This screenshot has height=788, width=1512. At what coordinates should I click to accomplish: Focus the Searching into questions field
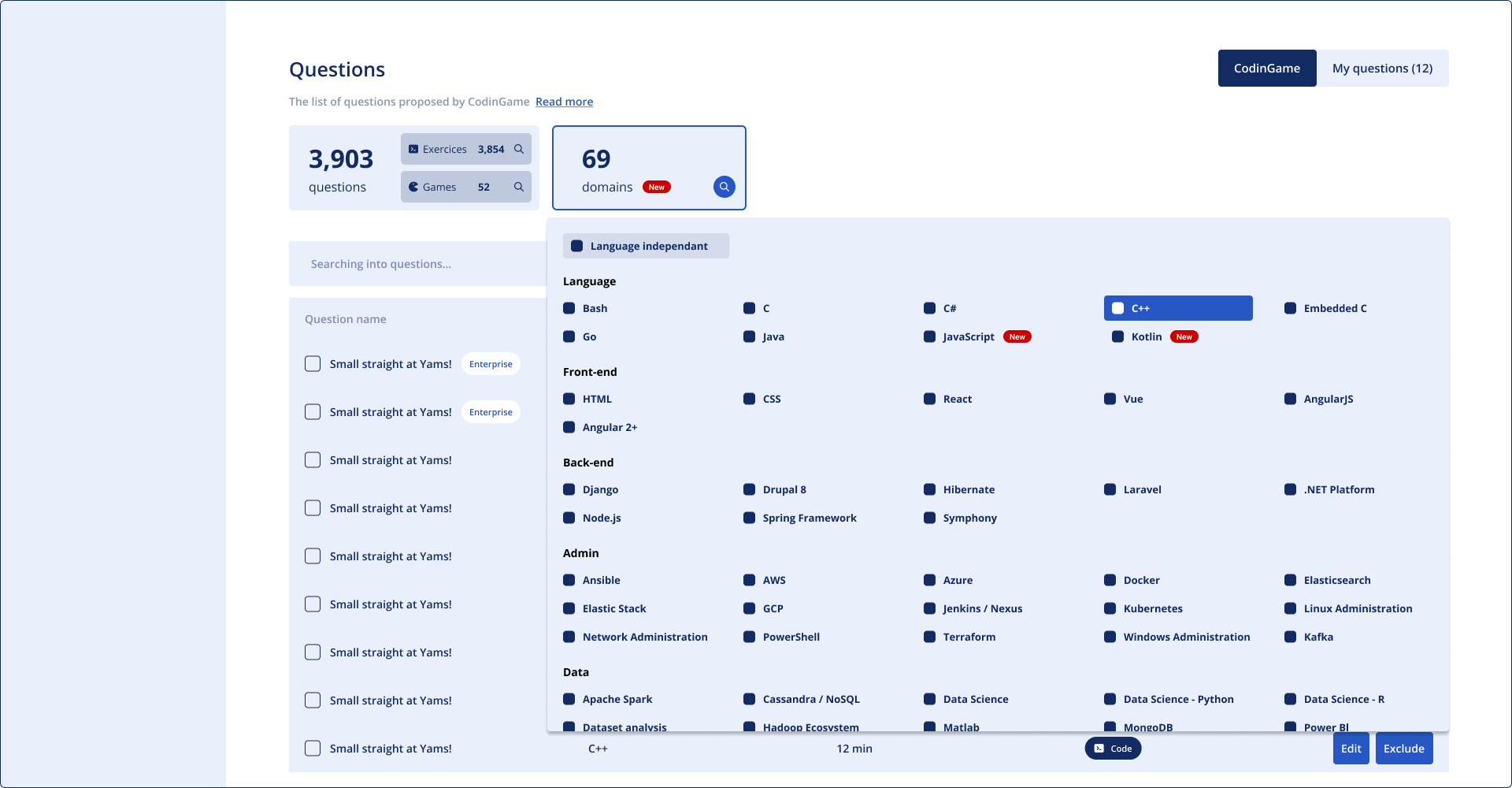point(417,264)
